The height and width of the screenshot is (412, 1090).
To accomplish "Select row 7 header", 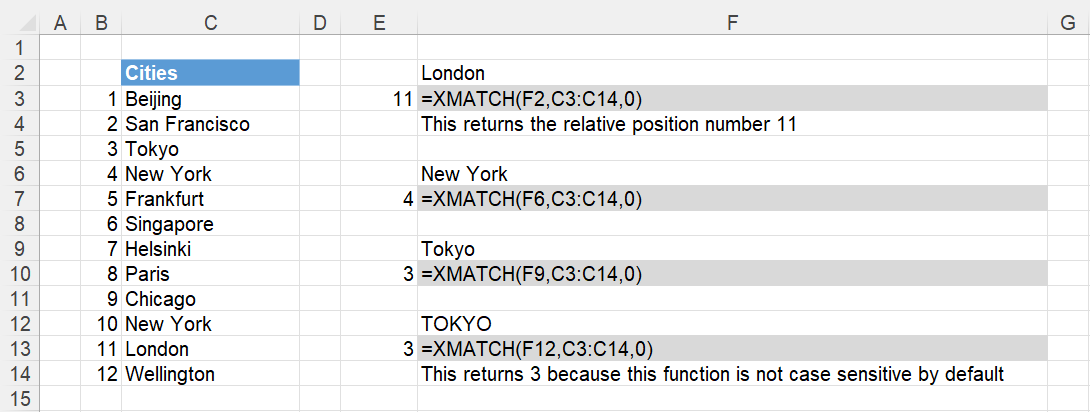I will pos(19,199).
